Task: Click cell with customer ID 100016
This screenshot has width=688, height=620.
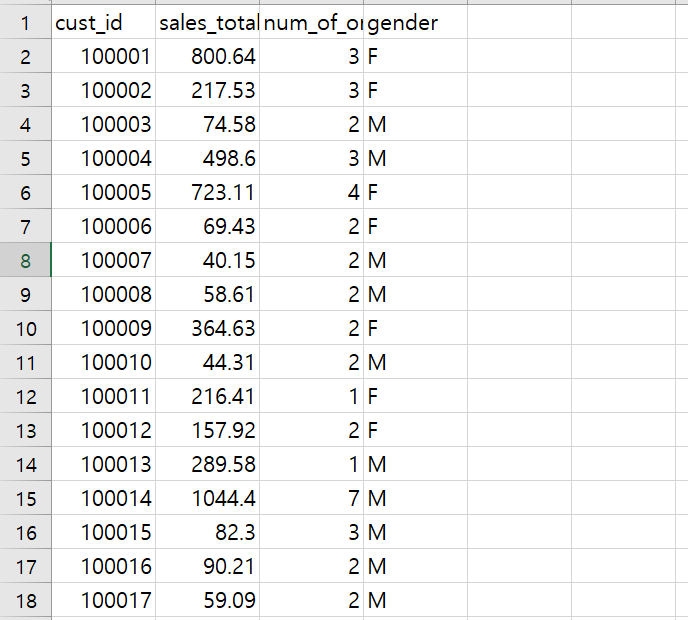Action: (x=104, y=566)
